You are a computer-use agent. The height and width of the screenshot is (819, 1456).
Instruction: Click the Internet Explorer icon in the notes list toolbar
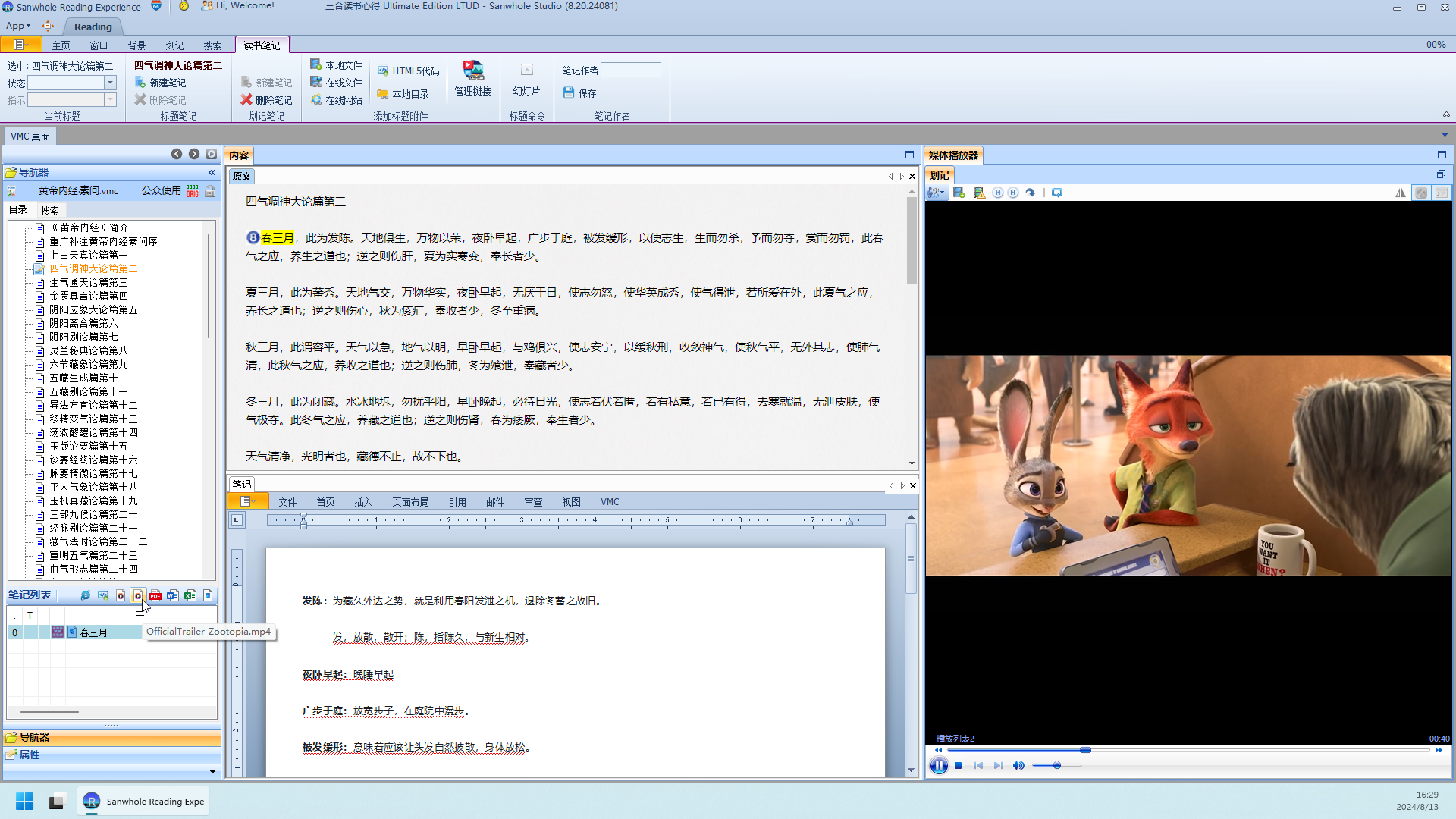85,595
